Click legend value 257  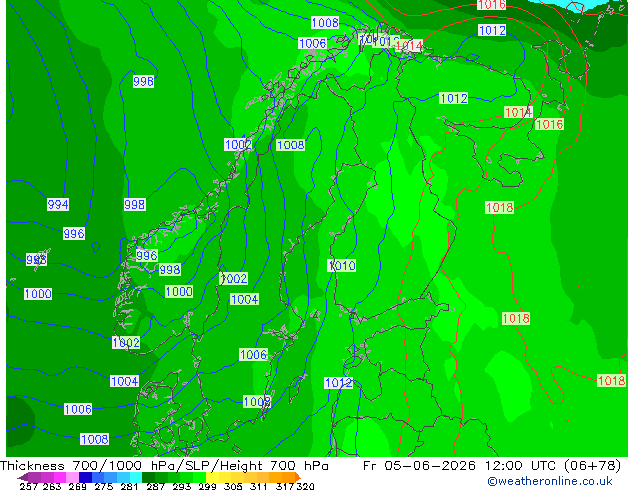tap(29, 486)
